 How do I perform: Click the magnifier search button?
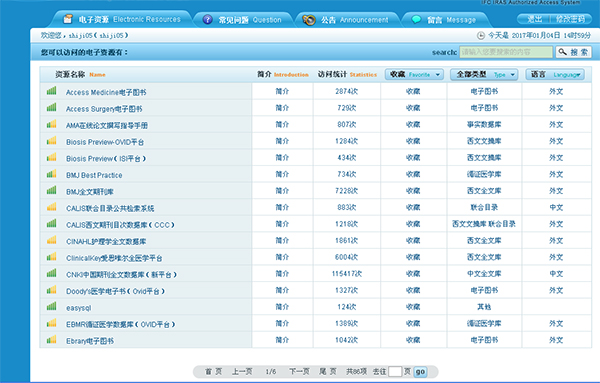[x=574, y=52]
